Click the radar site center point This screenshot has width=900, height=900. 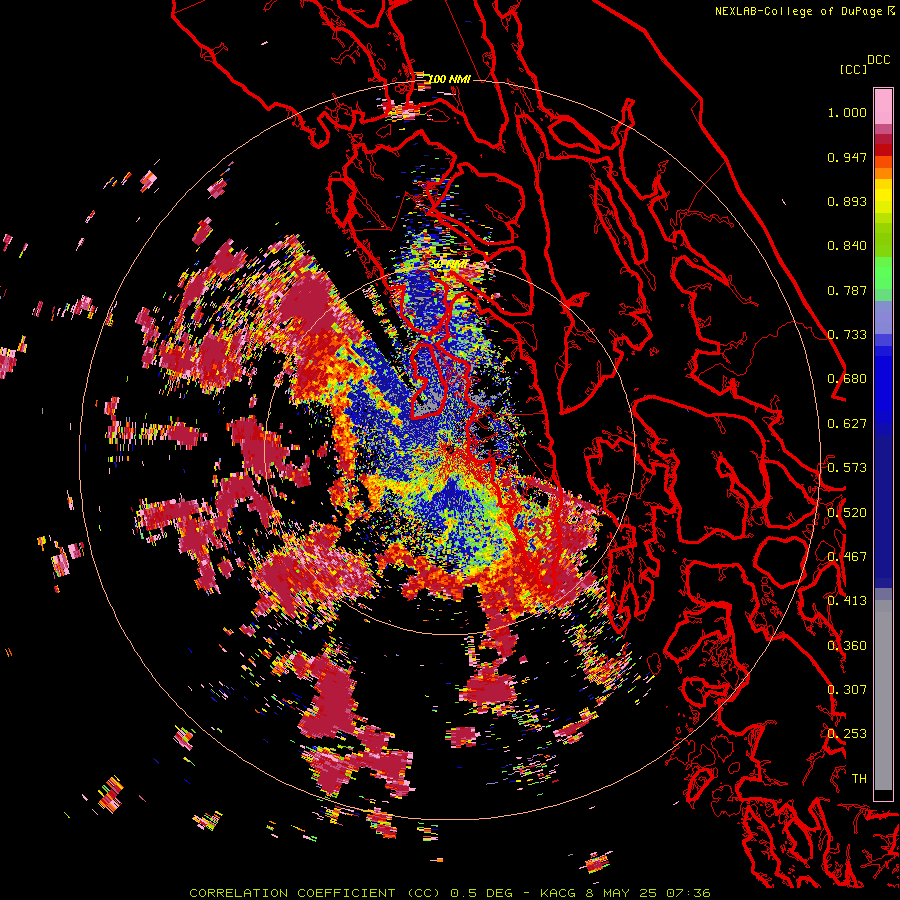(449, 449)
